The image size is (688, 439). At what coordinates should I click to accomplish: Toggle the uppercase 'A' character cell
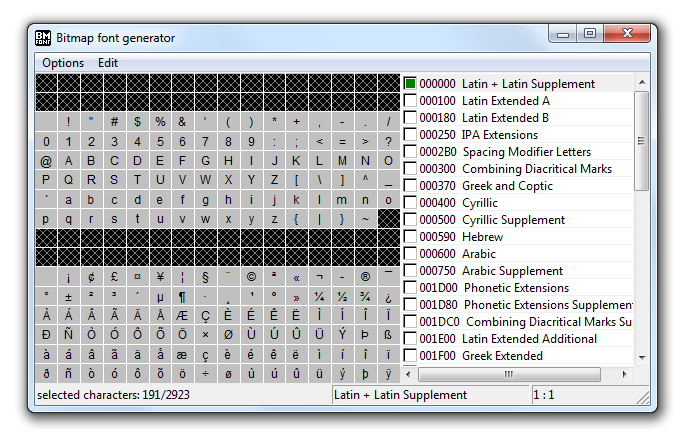click(68, 161)
